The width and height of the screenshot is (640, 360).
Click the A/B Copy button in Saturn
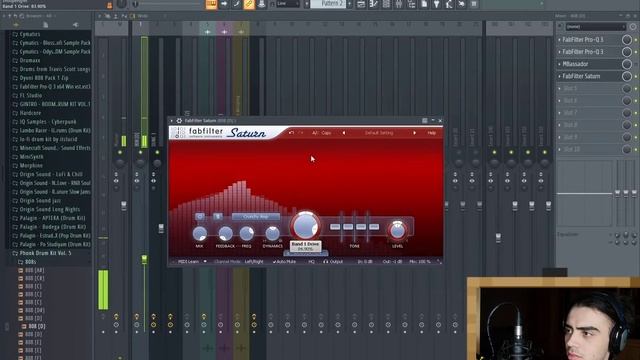[322, 133]
